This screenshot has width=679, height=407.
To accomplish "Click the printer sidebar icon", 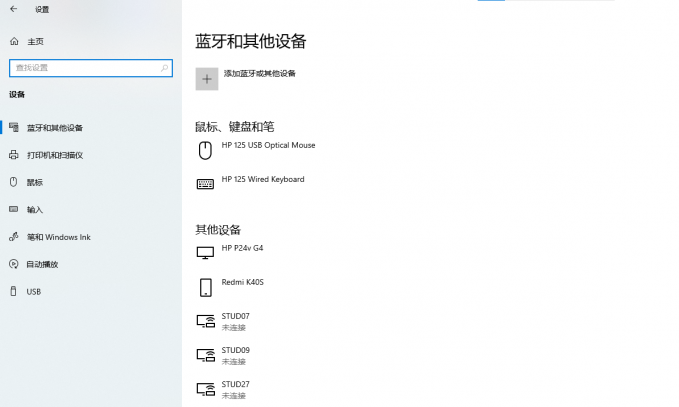I will pyautogui.click(x=14, y=155).
